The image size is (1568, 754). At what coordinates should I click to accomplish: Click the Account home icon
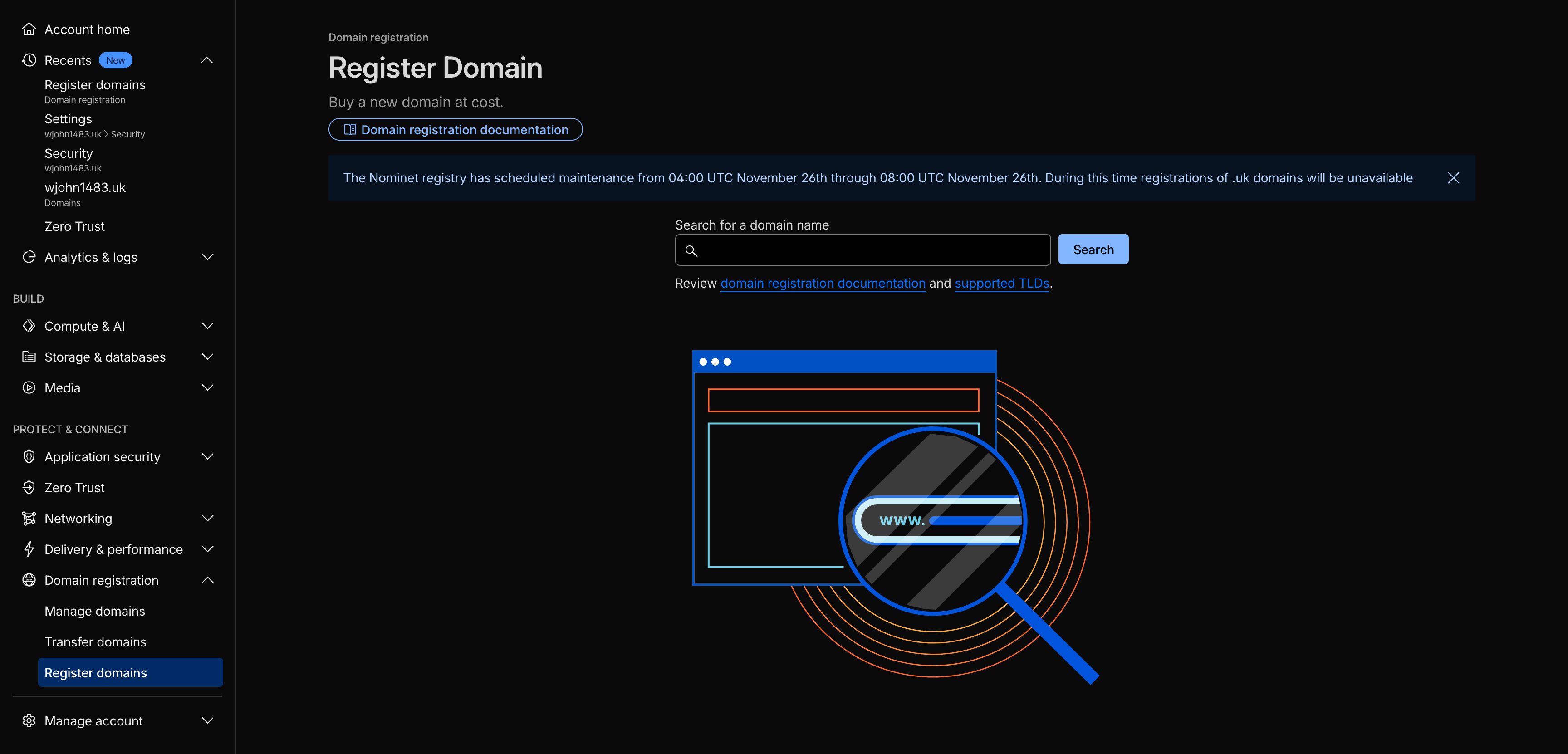tap(29, 29)
